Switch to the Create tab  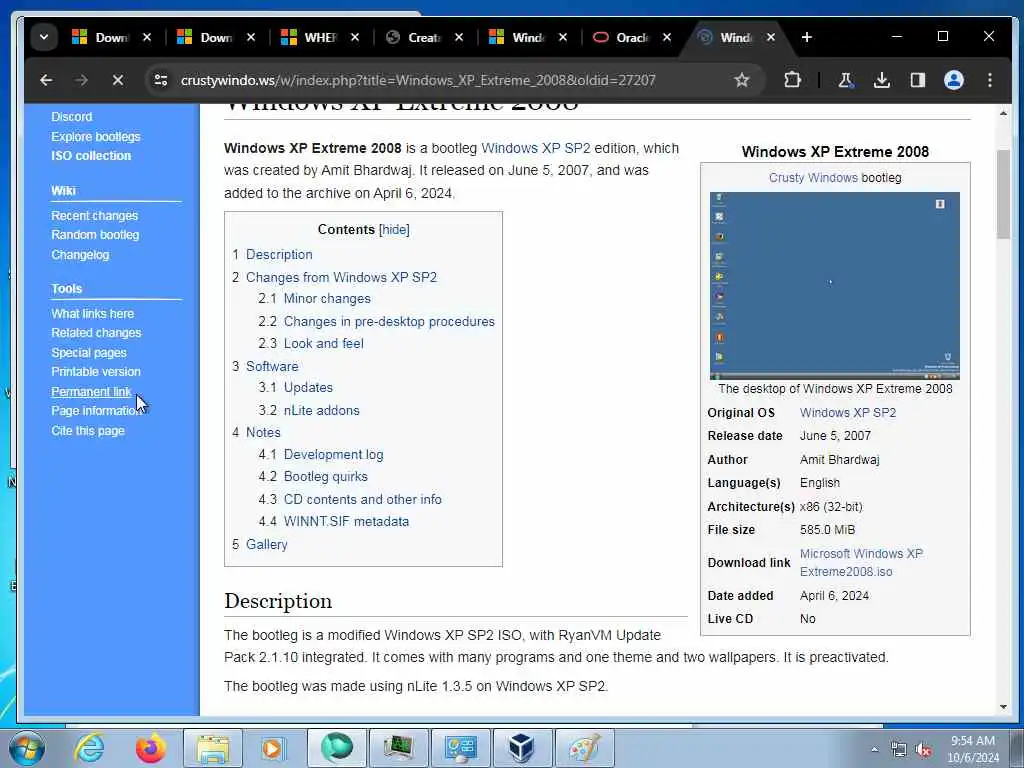pyautogui.click(x=413, y=37)
